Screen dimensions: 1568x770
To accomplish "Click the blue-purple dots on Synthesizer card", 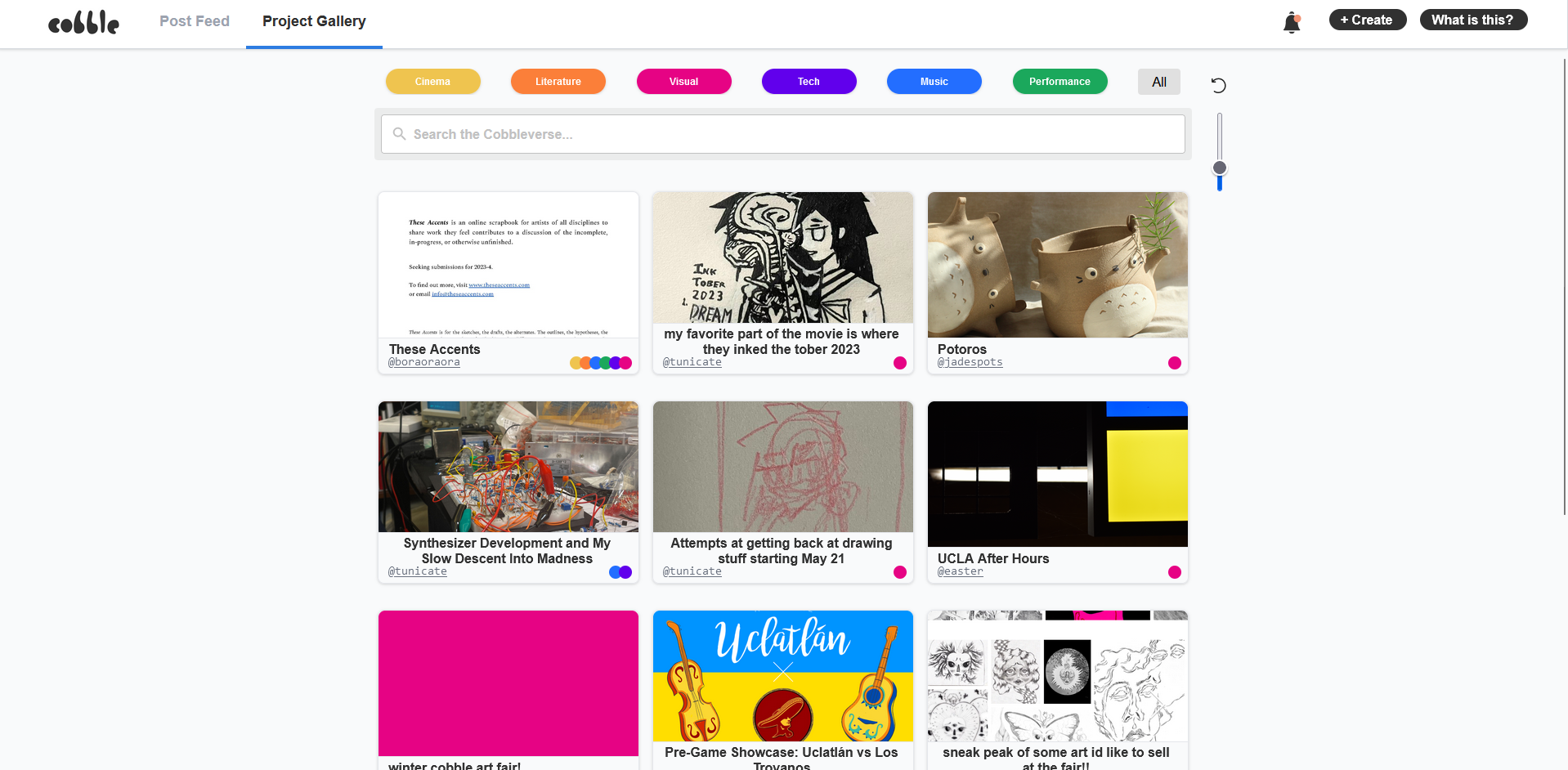I will pos(620,572).
